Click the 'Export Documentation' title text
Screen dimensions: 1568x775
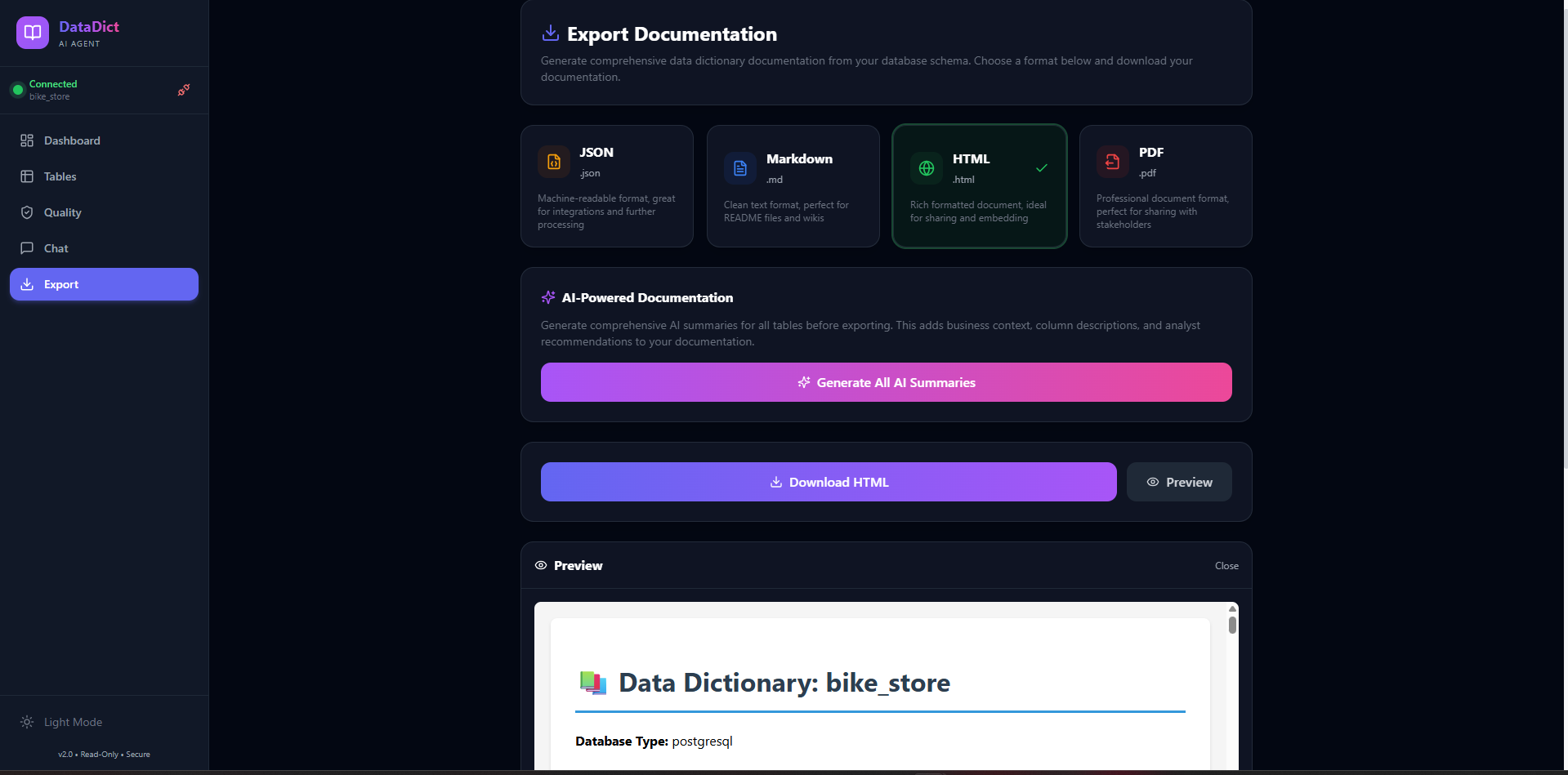click(x=672, y=34)
